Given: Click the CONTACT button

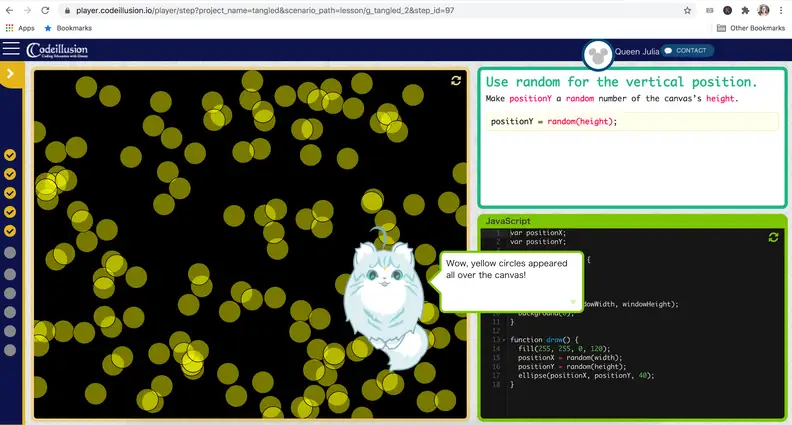Looking at the screenshot, I should pyautogui.click(x=687, y=51).
